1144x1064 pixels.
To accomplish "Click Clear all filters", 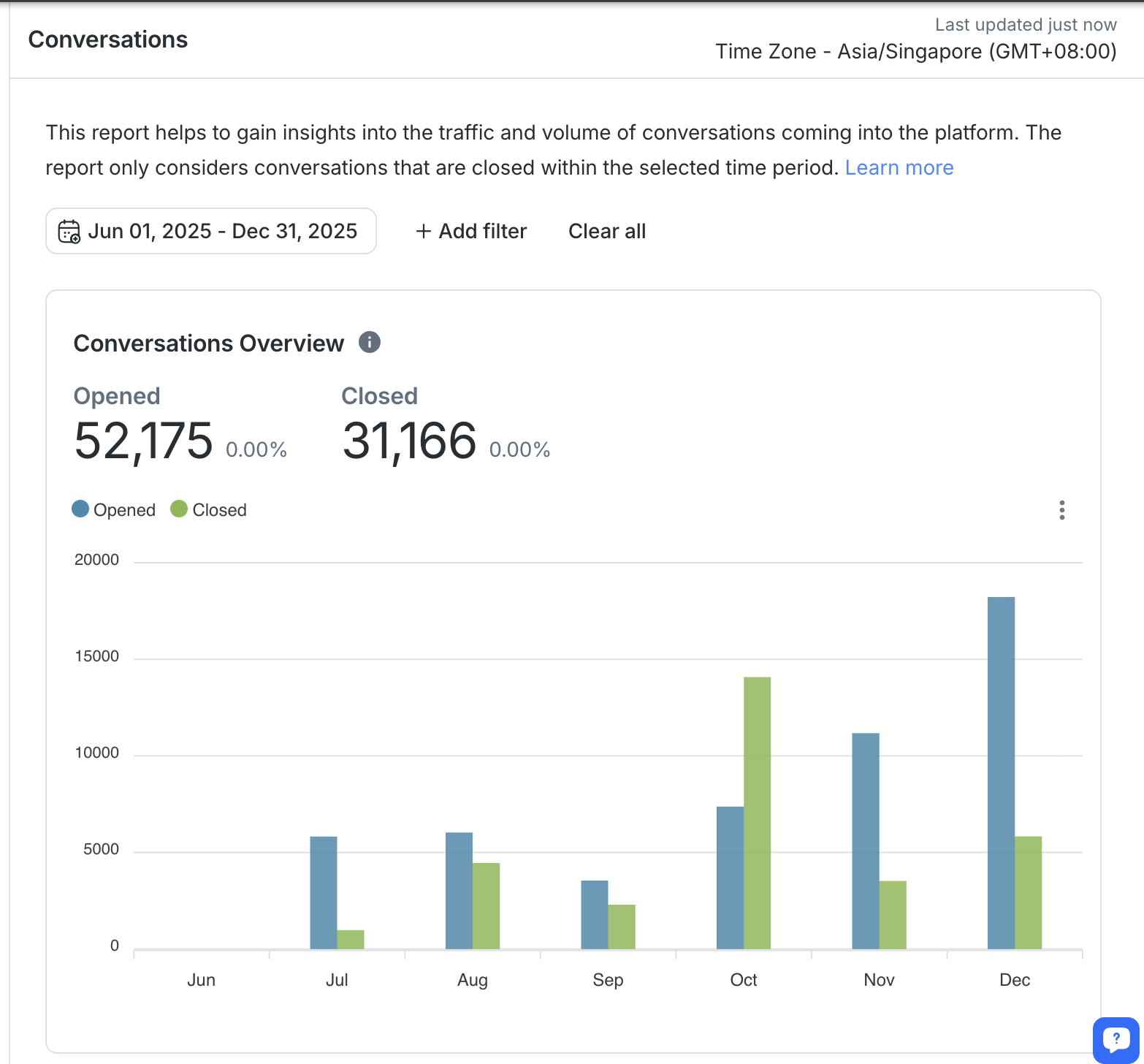I will click(x=606, y=232).
